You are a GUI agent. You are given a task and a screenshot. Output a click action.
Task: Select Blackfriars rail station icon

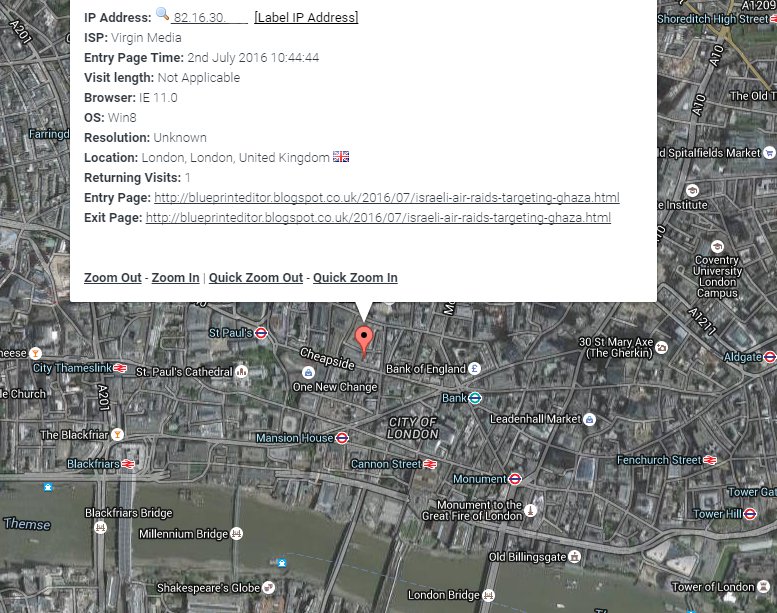click(x=128, y=464)
